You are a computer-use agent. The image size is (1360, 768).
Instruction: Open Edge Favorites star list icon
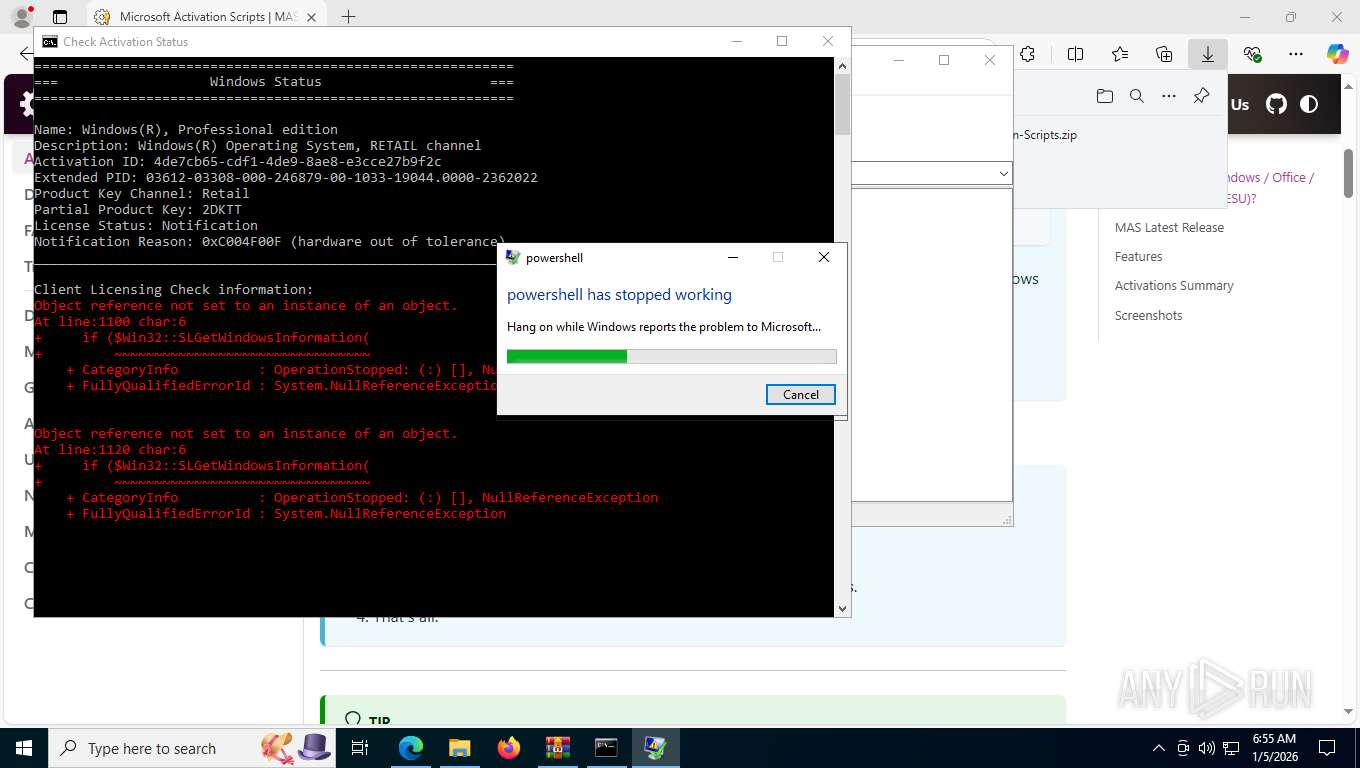tap(1120, 54)
